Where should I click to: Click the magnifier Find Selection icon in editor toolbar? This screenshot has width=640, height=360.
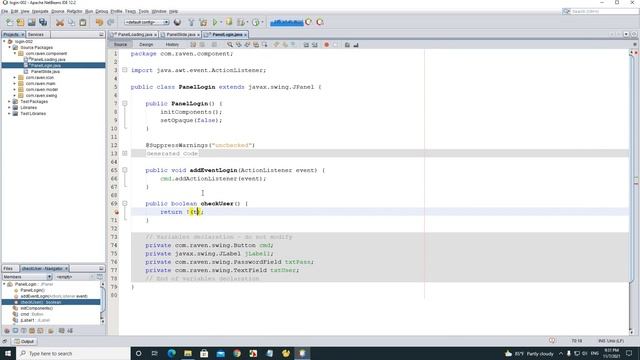[230, 44]
